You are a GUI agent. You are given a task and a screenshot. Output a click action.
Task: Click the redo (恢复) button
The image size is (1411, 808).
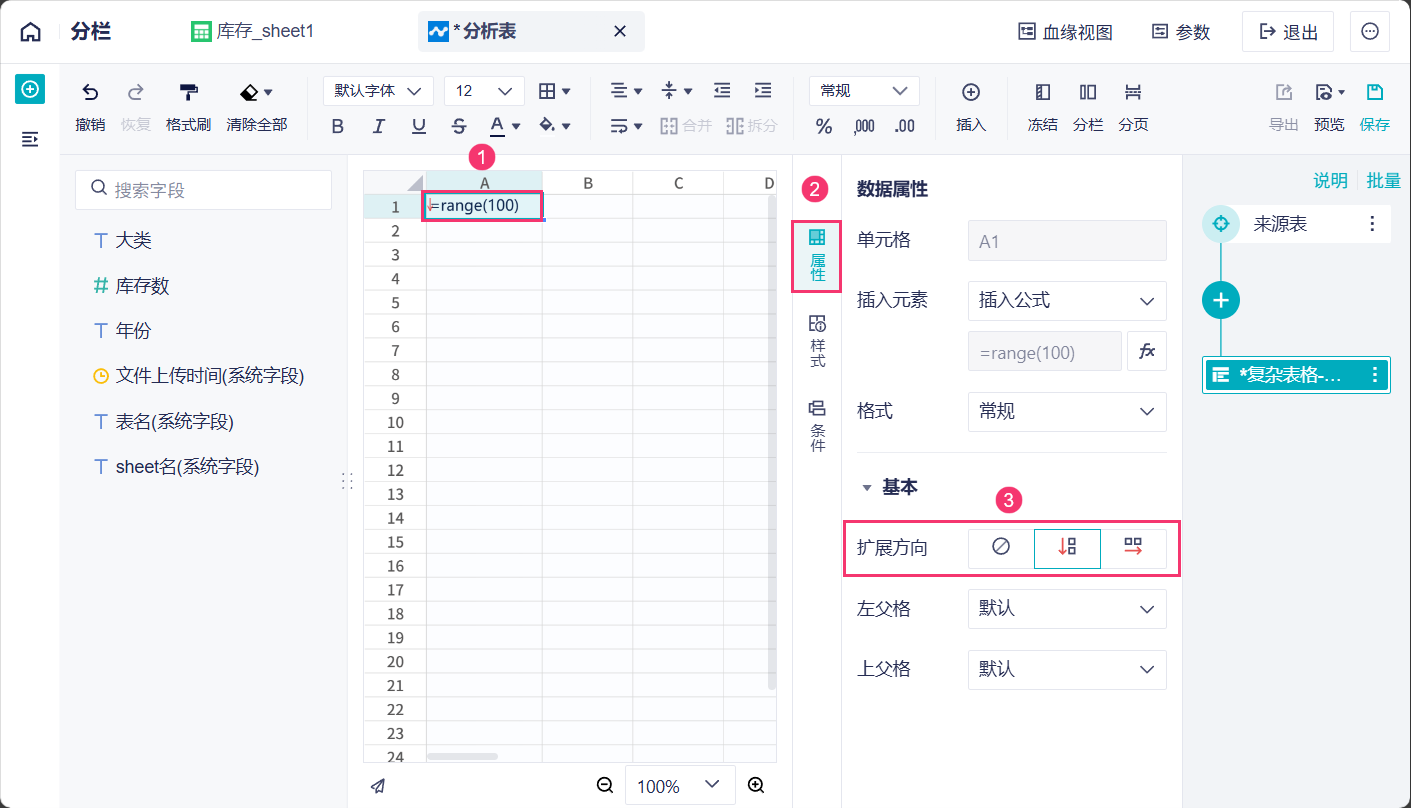pos(135,108)
